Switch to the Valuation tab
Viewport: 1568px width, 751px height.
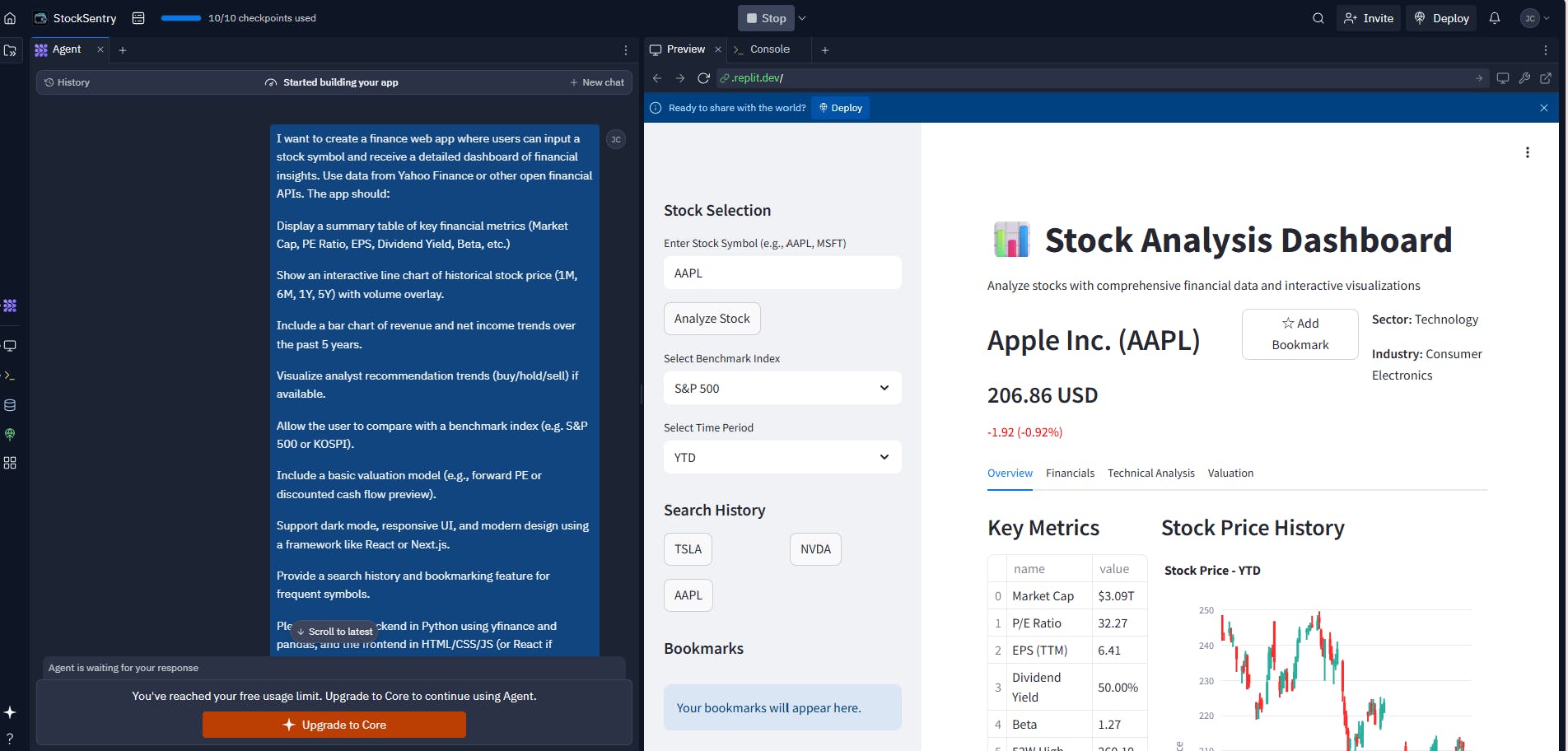1230,473
